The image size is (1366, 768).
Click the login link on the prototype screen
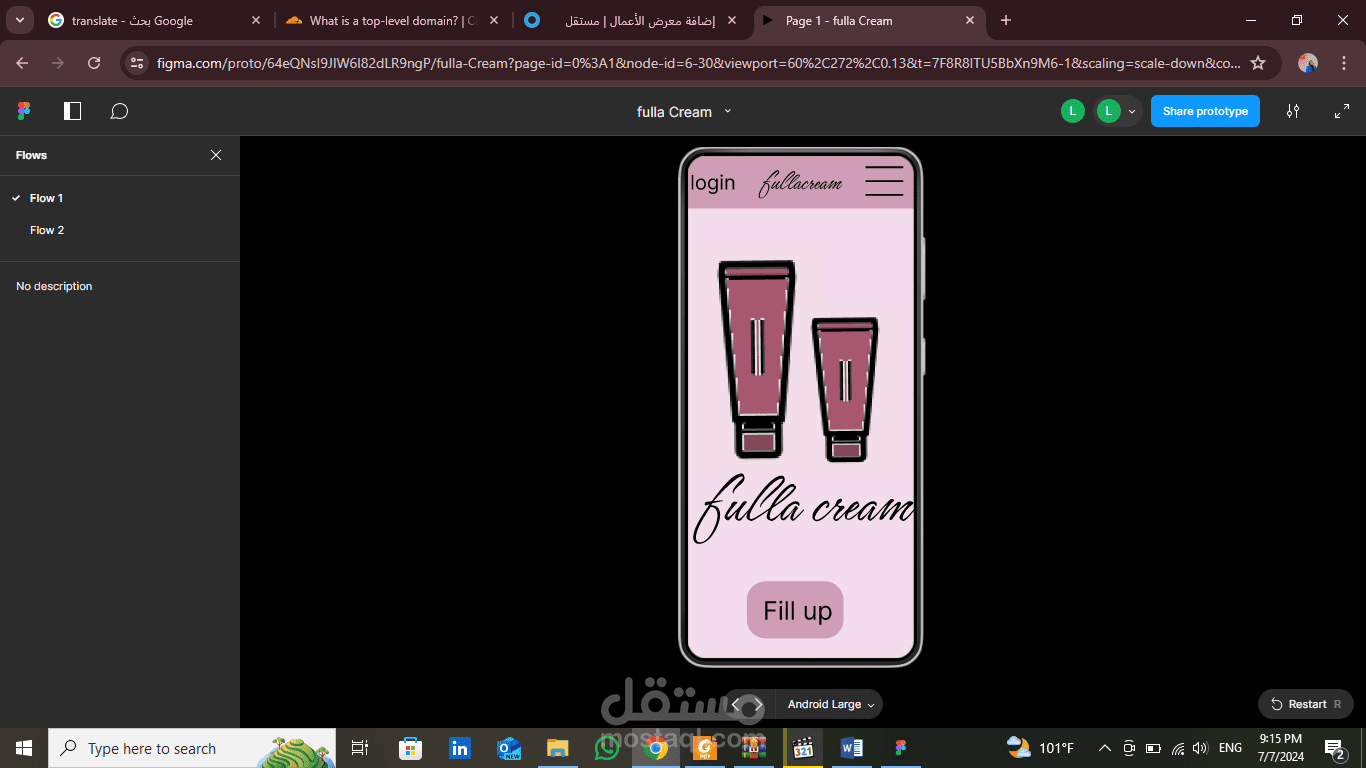(712, 182)
